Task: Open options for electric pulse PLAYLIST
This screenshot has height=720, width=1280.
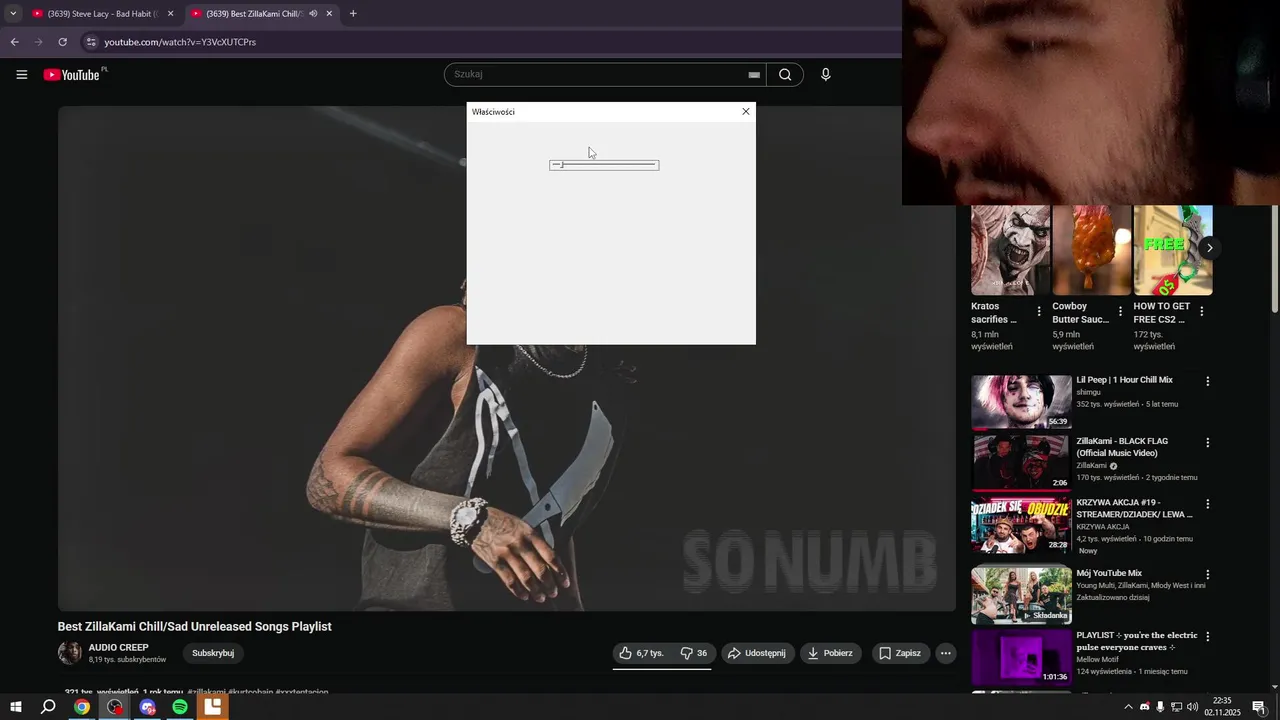Action: pos(1207,636)
